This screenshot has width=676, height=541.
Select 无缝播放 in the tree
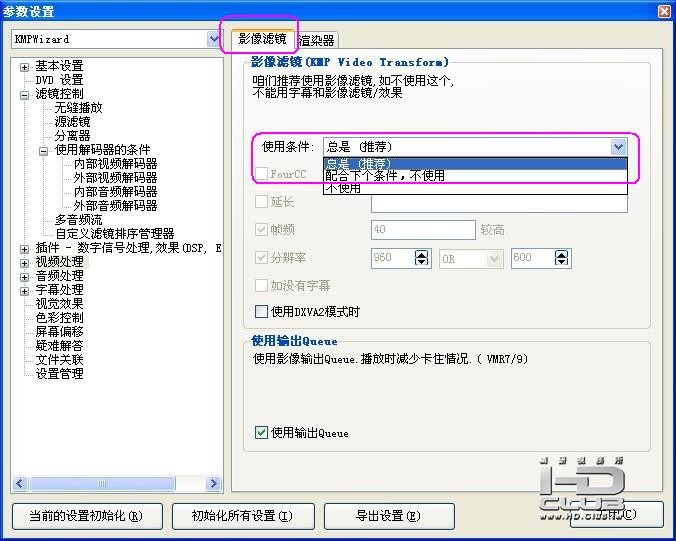point(78,108)
